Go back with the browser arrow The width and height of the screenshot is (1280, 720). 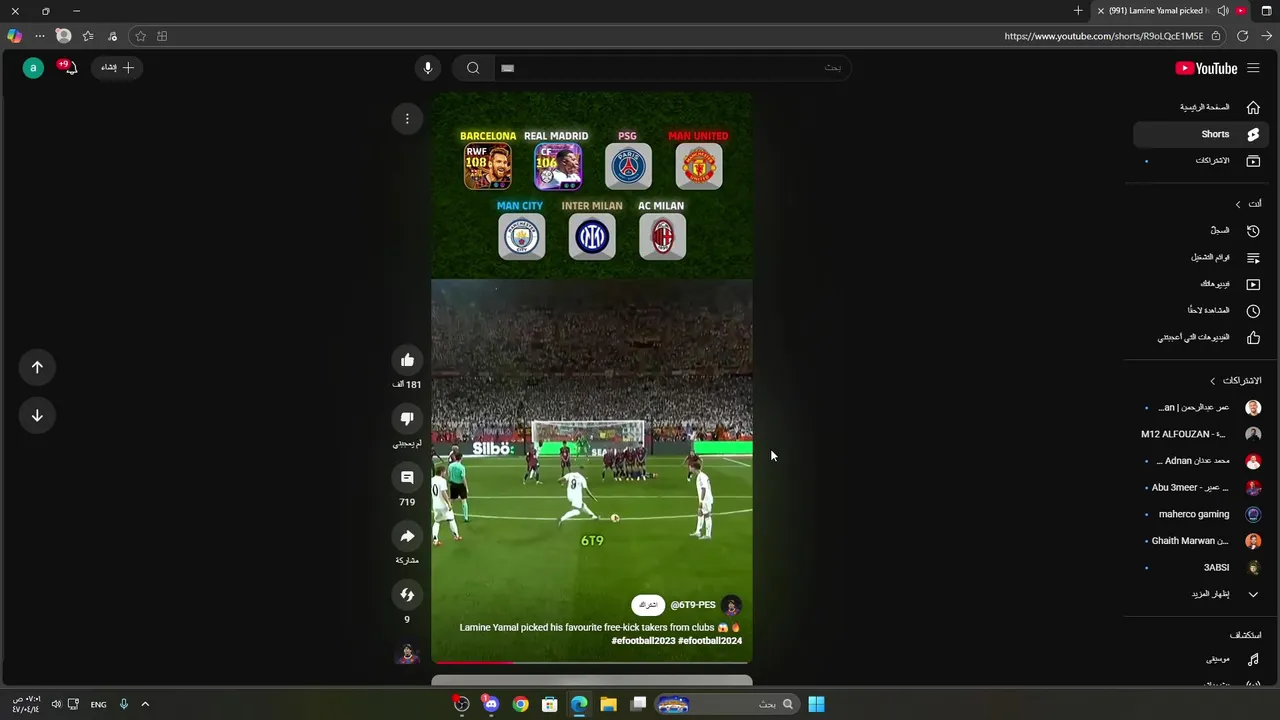(1266, 36)
